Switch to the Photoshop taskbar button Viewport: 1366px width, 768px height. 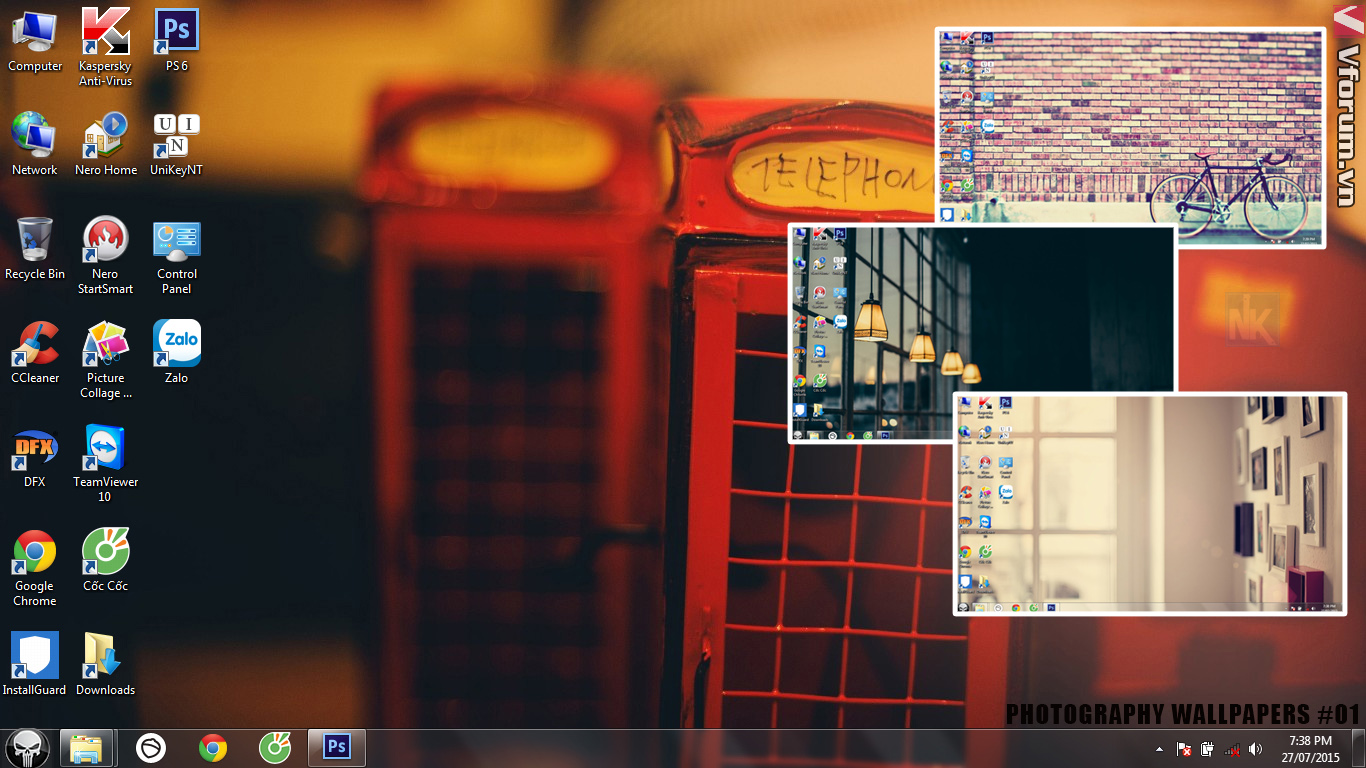(x=337, y=748)
